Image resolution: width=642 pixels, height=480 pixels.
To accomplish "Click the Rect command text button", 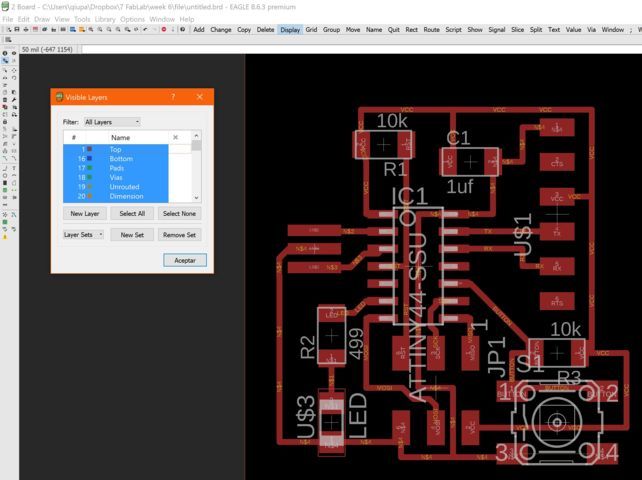I will pyautogui.click(x=411, y=29).
